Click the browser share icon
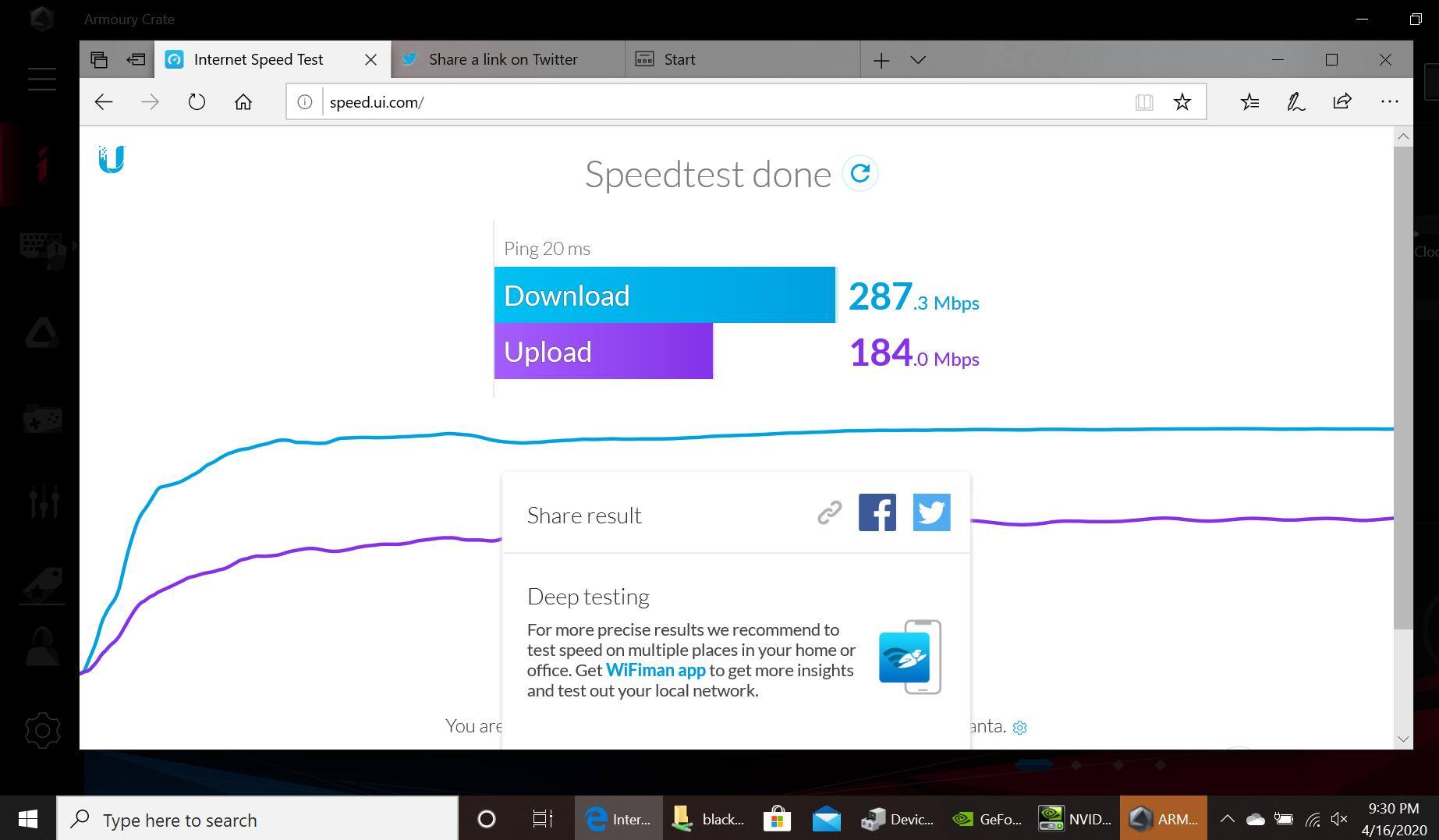The image size is (1439, 840). [x=1342, y=102]
